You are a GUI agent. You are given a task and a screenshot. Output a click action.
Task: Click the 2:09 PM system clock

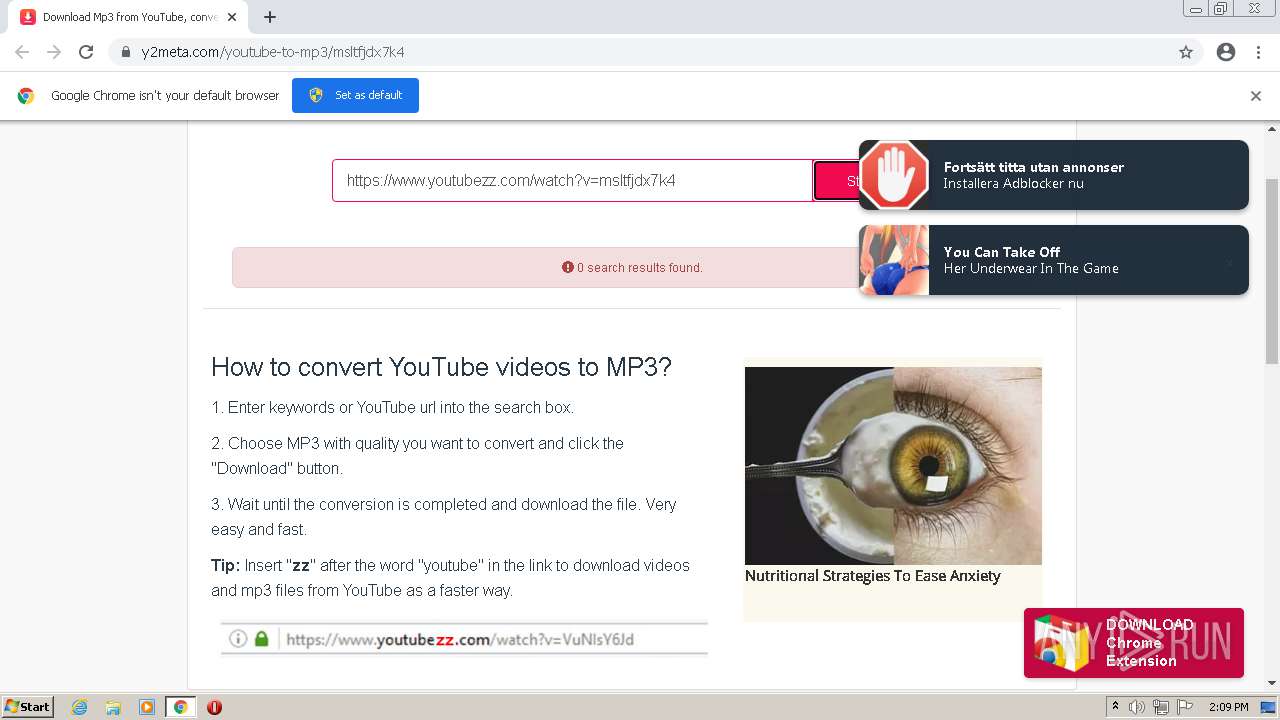(x=1229, y=707)
